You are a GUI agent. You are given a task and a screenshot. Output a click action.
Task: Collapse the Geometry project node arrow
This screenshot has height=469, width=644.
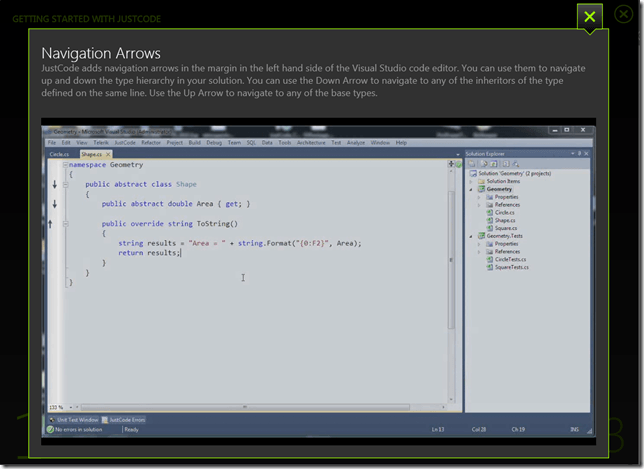471,189
